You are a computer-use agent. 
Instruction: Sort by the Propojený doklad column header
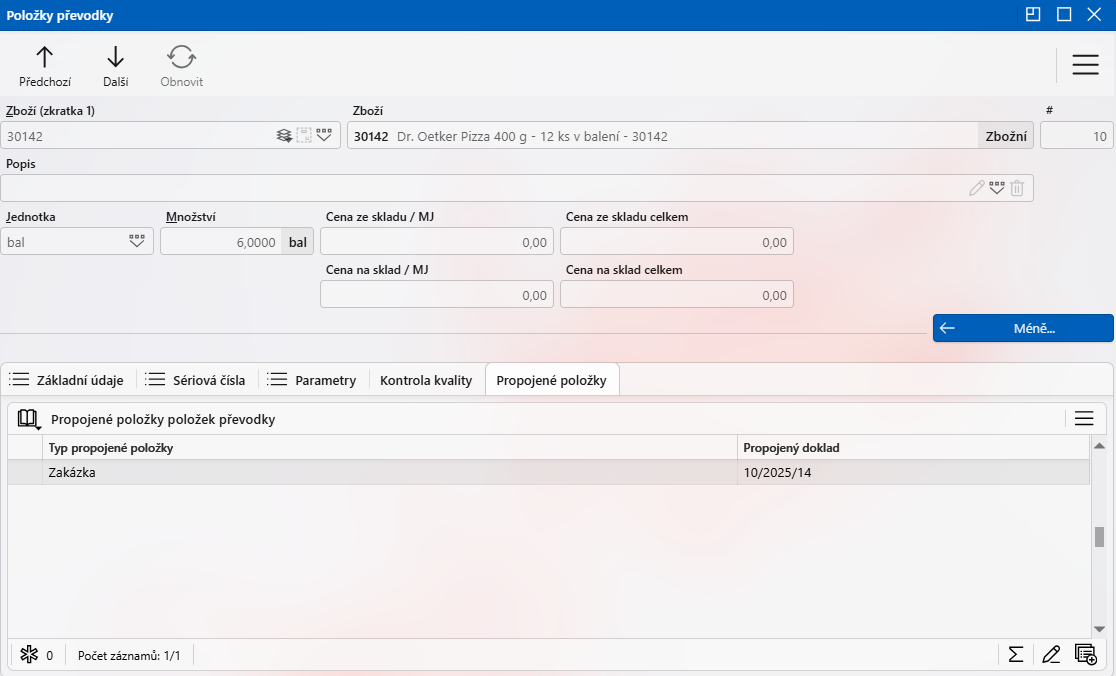point(913,448)
